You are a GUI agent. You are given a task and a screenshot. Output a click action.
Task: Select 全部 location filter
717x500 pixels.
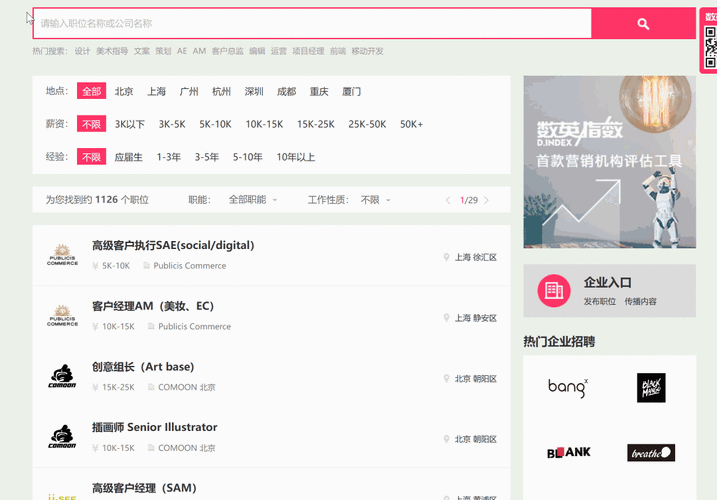(91, 91)
